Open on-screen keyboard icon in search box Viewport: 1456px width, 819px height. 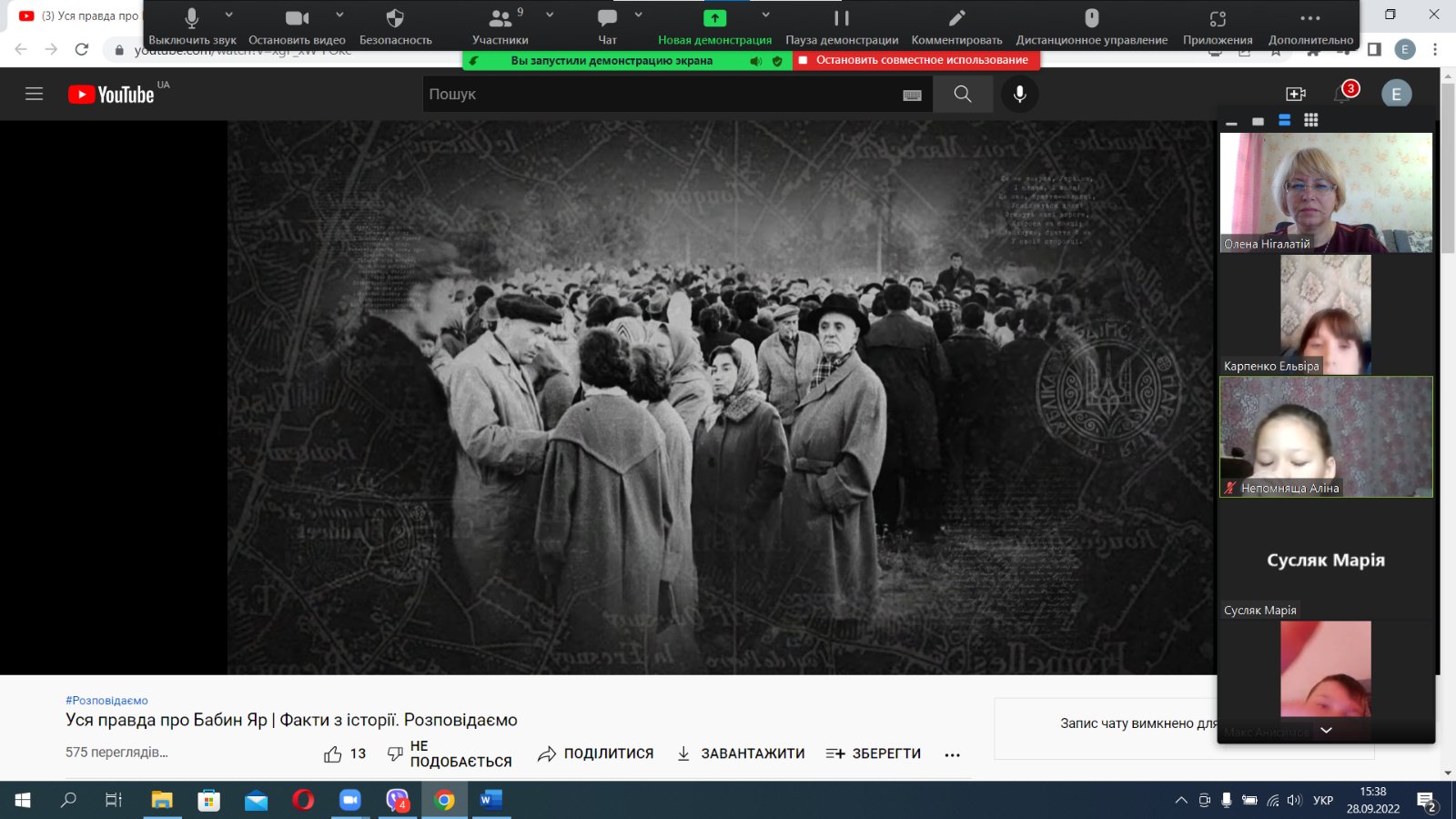[x=912, y=95]
